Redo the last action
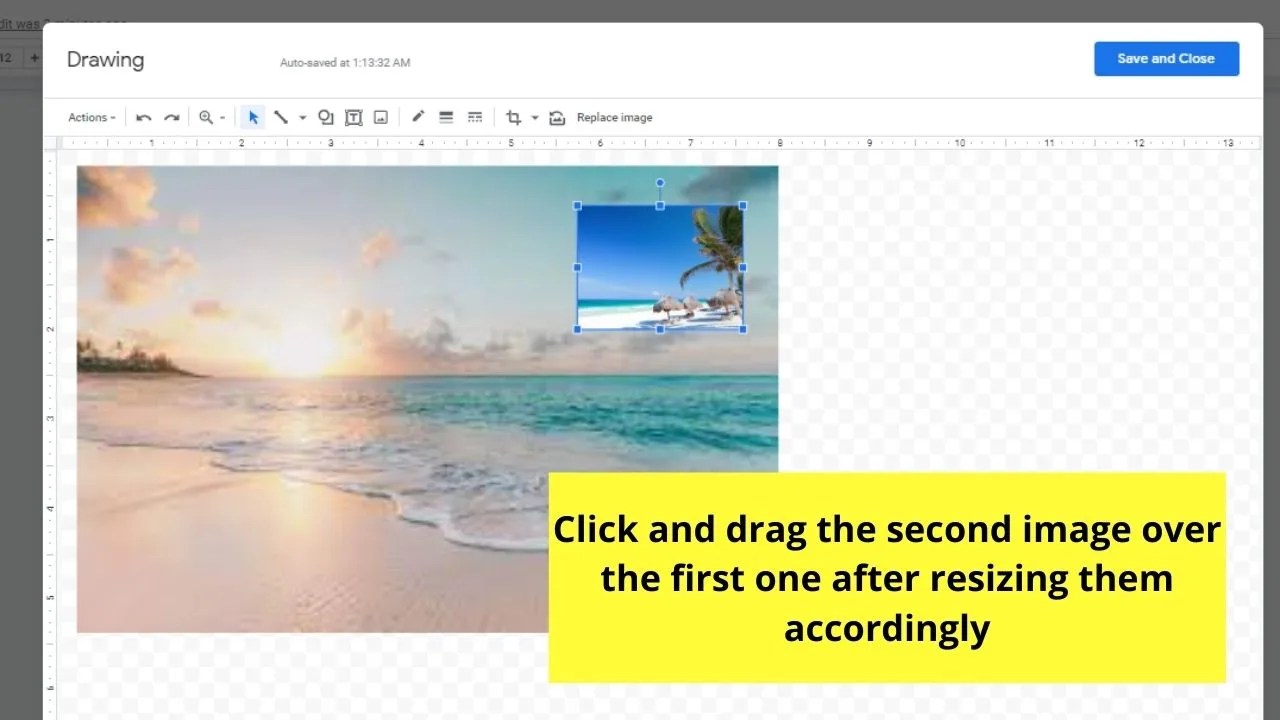The width and height of the screenshot is (1280, 720). (x=170, y=117)
